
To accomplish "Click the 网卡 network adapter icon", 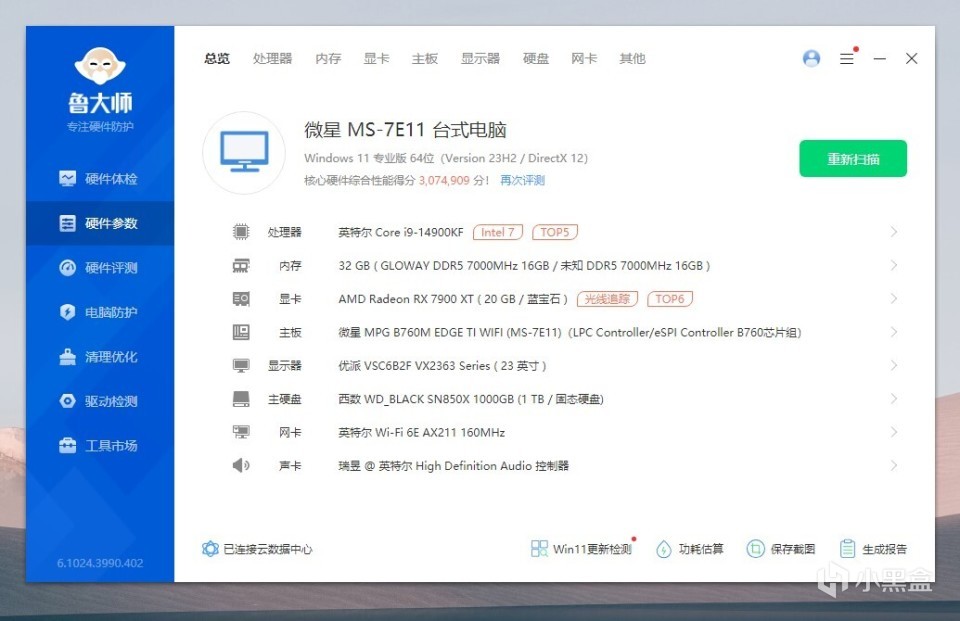I will pos(241,432).
